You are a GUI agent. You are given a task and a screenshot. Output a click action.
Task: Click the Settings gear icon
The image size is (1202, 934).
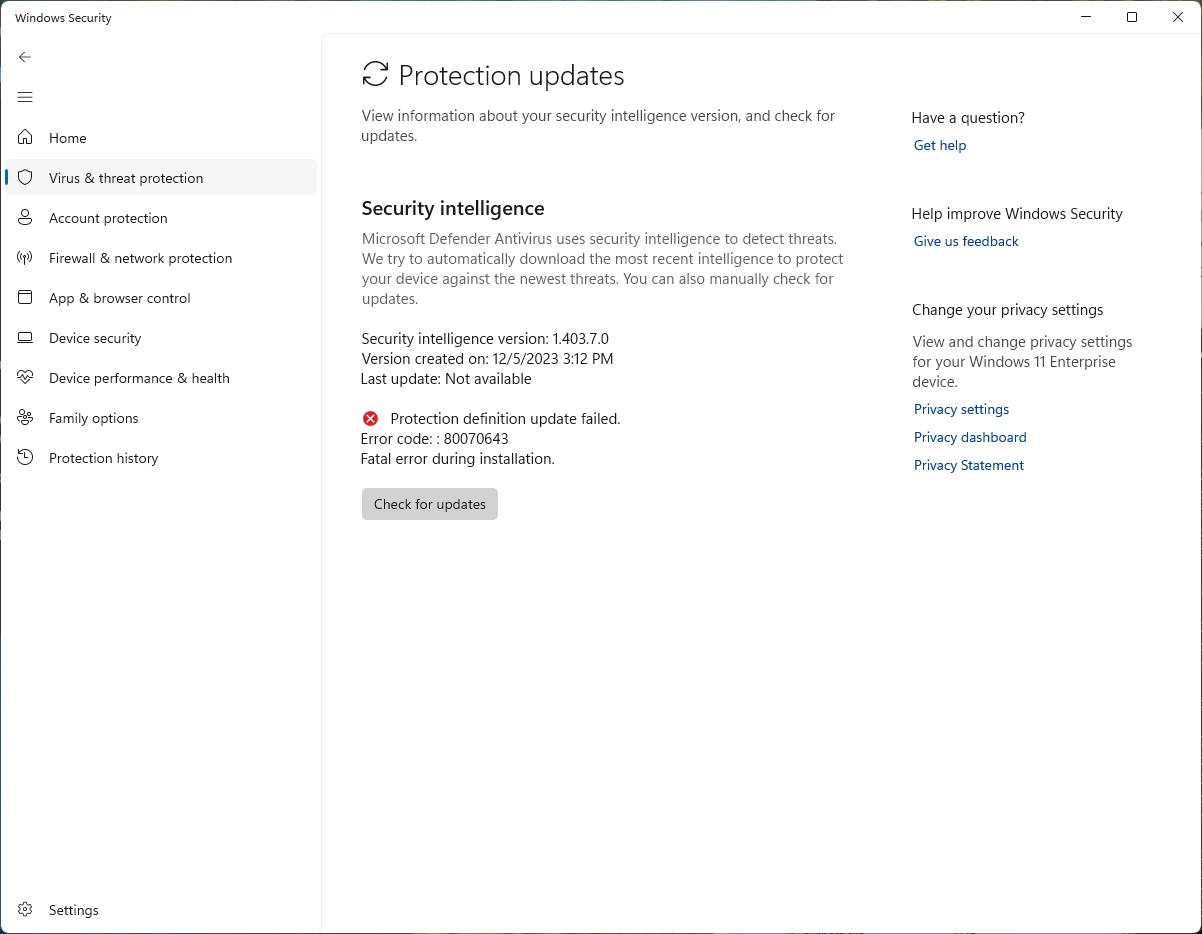tap(26, 910)
